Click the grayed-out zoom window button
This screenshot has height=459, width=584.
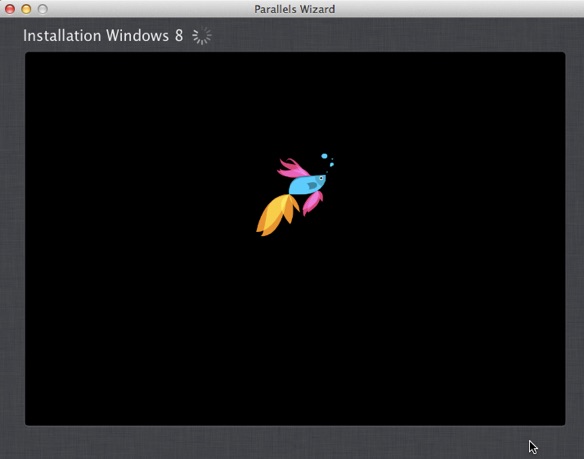pyautogui.click(x=43, y=9)
